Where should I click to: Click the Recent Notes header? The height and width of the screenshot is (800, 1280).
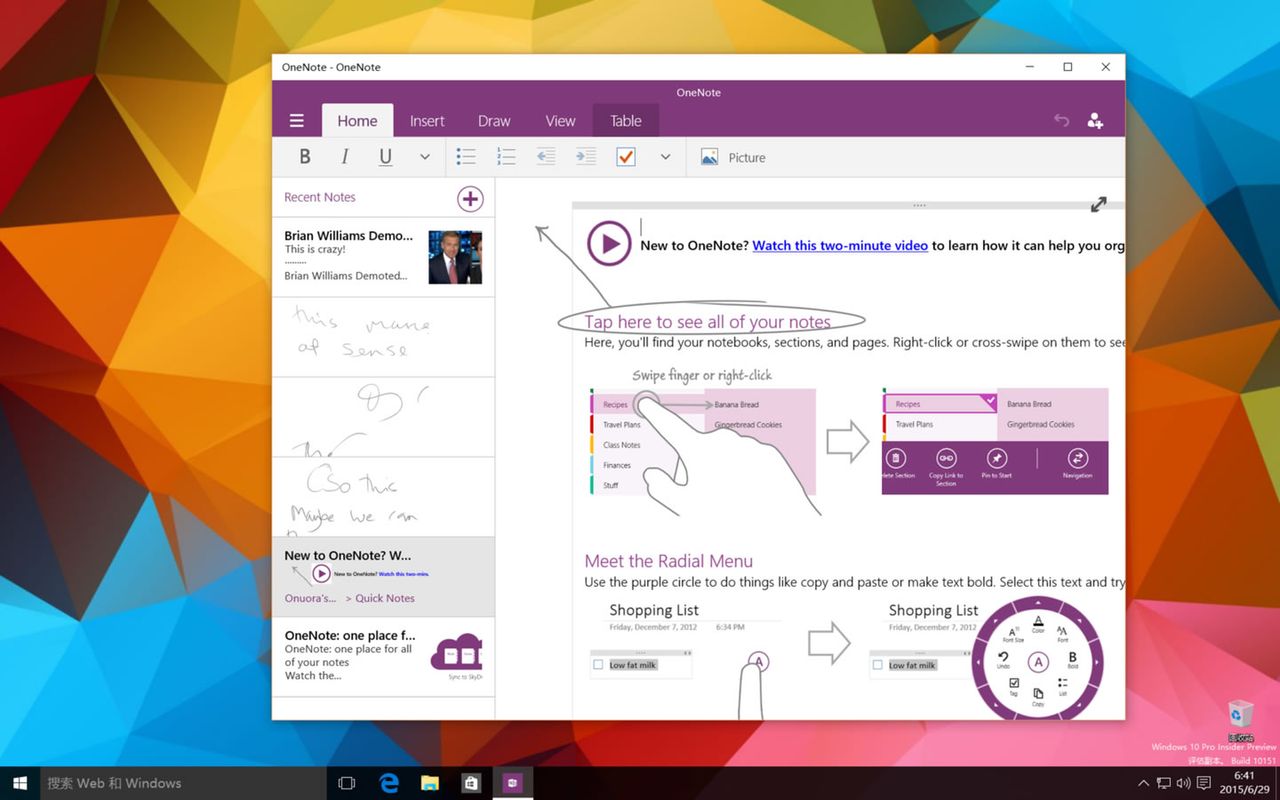point(320,197)
